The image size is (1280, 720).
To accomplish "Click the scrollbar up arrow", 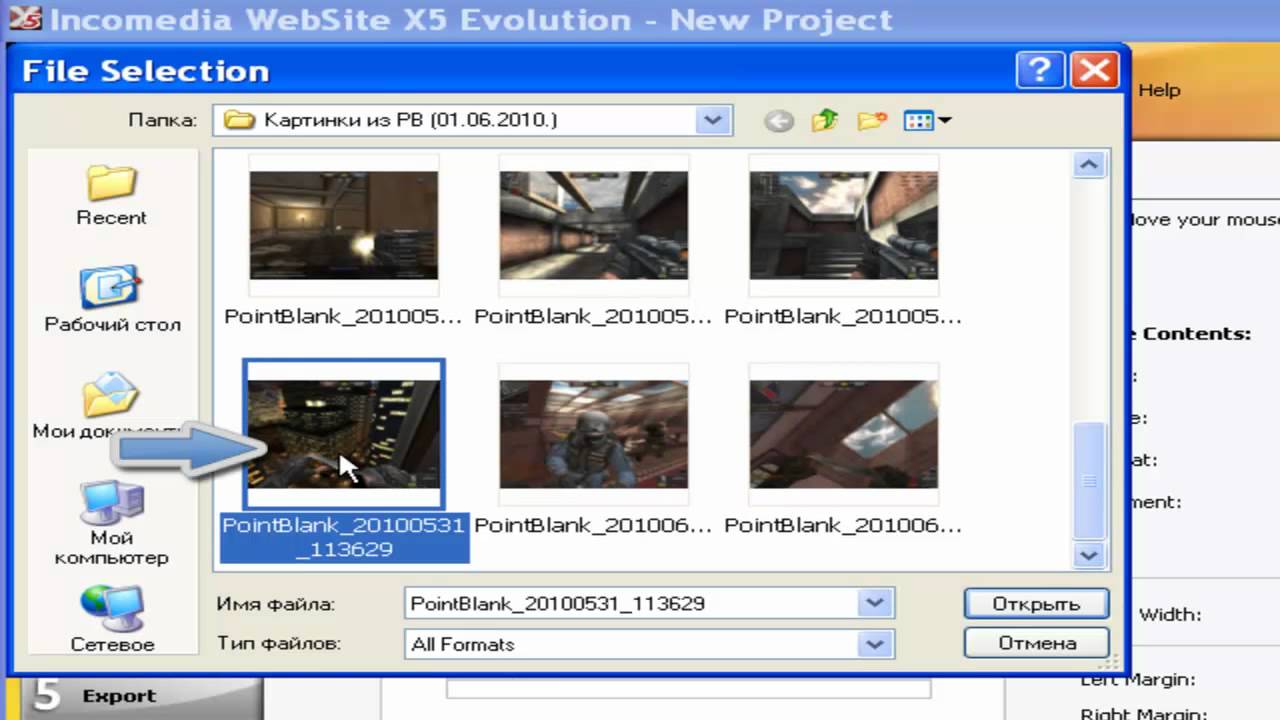I will (1088, 164).
